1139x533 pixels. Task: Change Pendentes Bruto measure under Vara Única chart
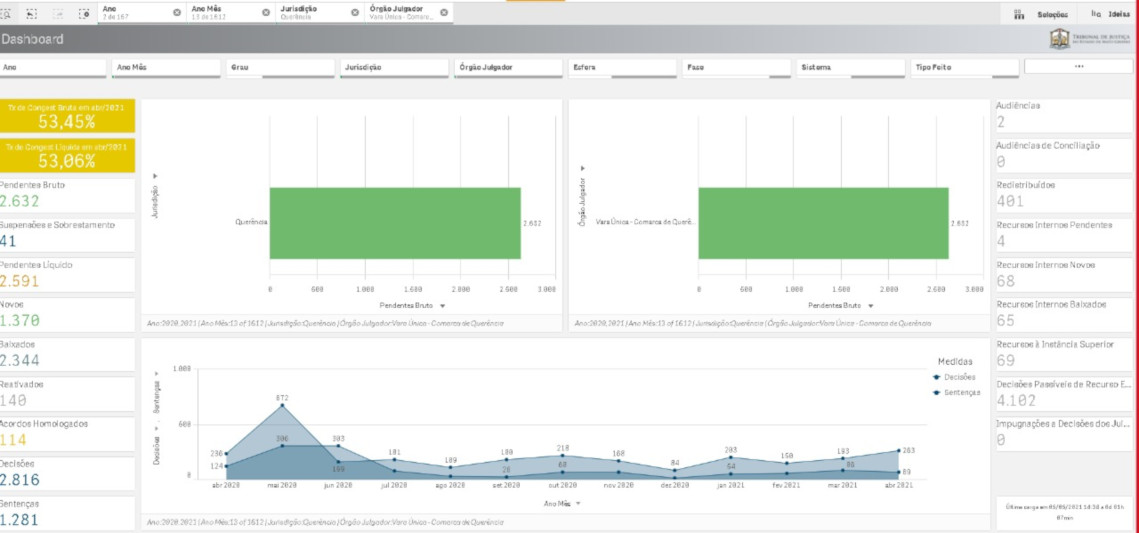[840, 306]
